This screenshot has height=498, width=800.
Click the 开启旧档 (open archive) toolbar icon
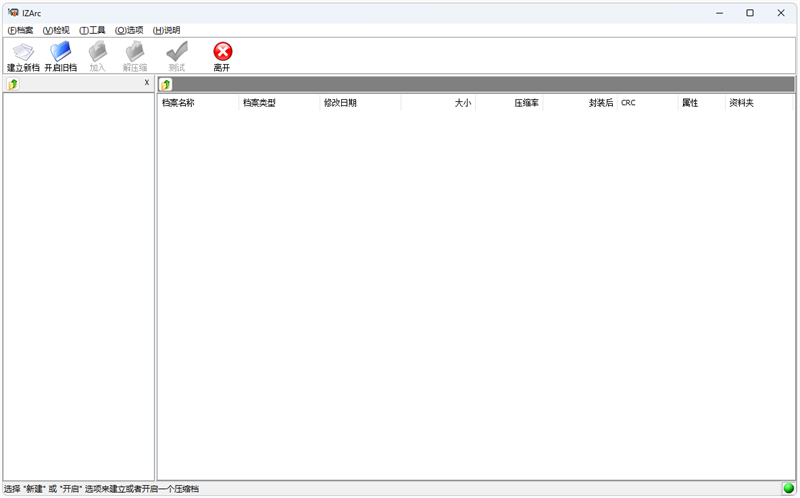[60, 52]
